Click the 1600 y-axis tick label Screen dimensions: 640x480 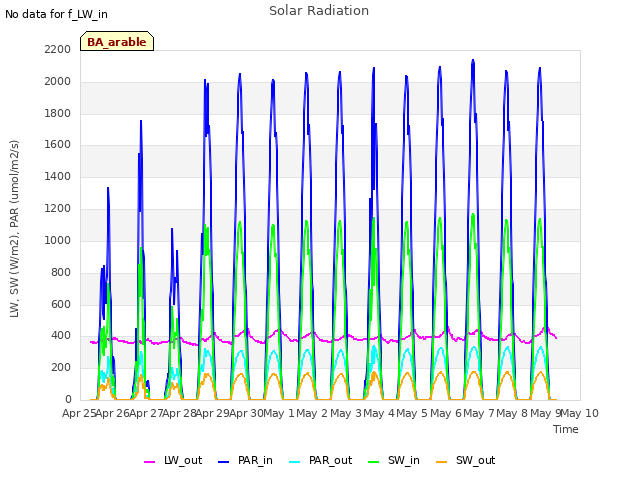(58, 144)
